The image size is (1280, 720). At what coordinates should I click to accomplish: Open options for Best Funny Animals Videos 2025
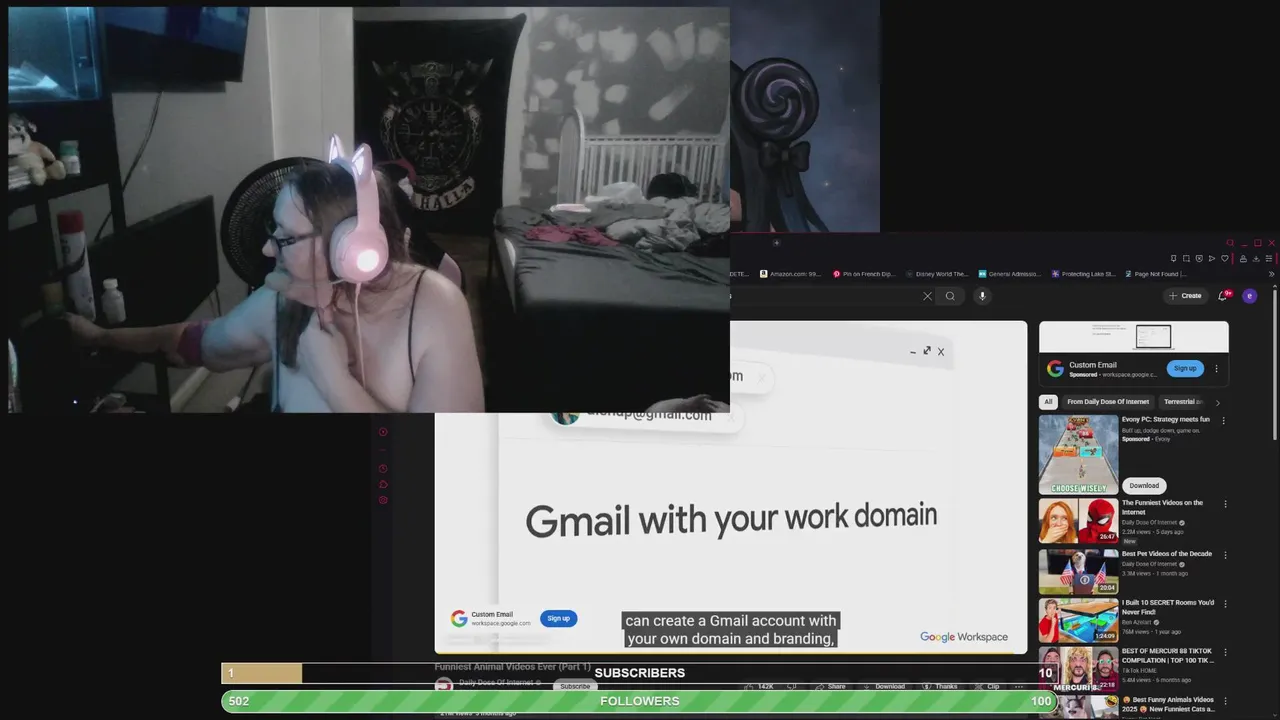(x=1226, y=701)
